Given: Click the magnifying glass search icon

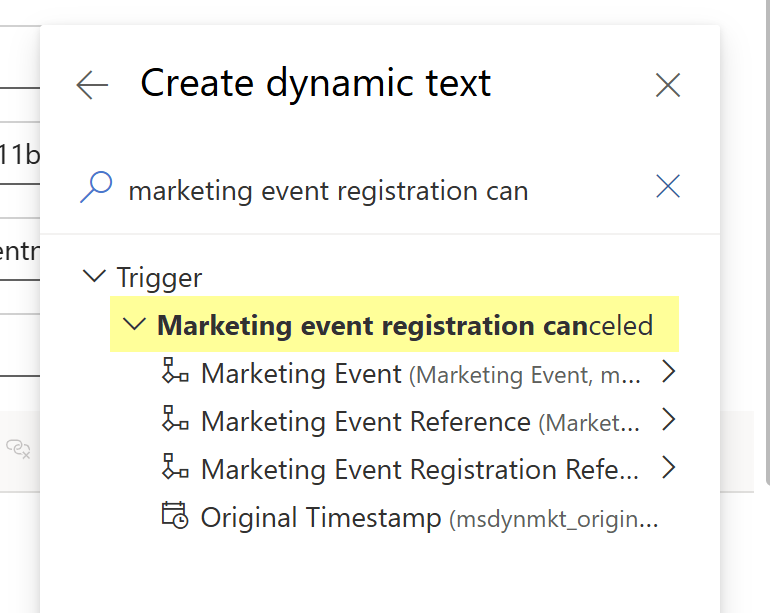Looking at the screenshot, I should (x=96, y=187).
